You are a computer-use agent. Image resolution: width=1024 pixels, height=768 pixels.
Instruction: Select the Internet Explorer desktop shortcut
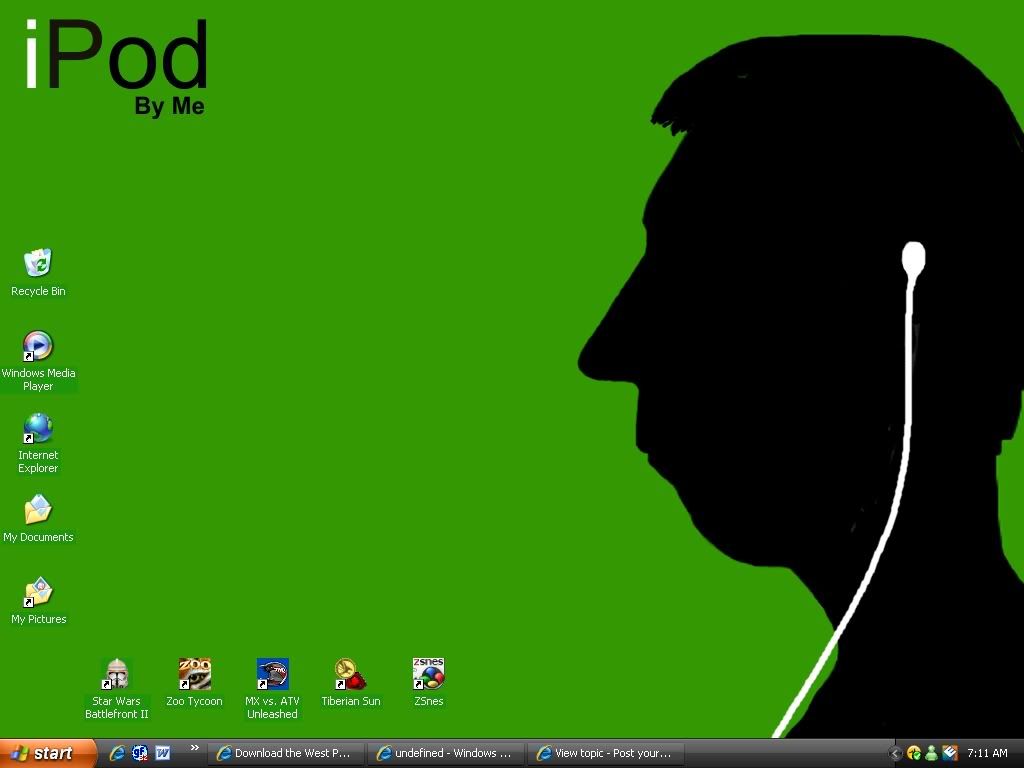pyautogui.click(x=38, y=428)
